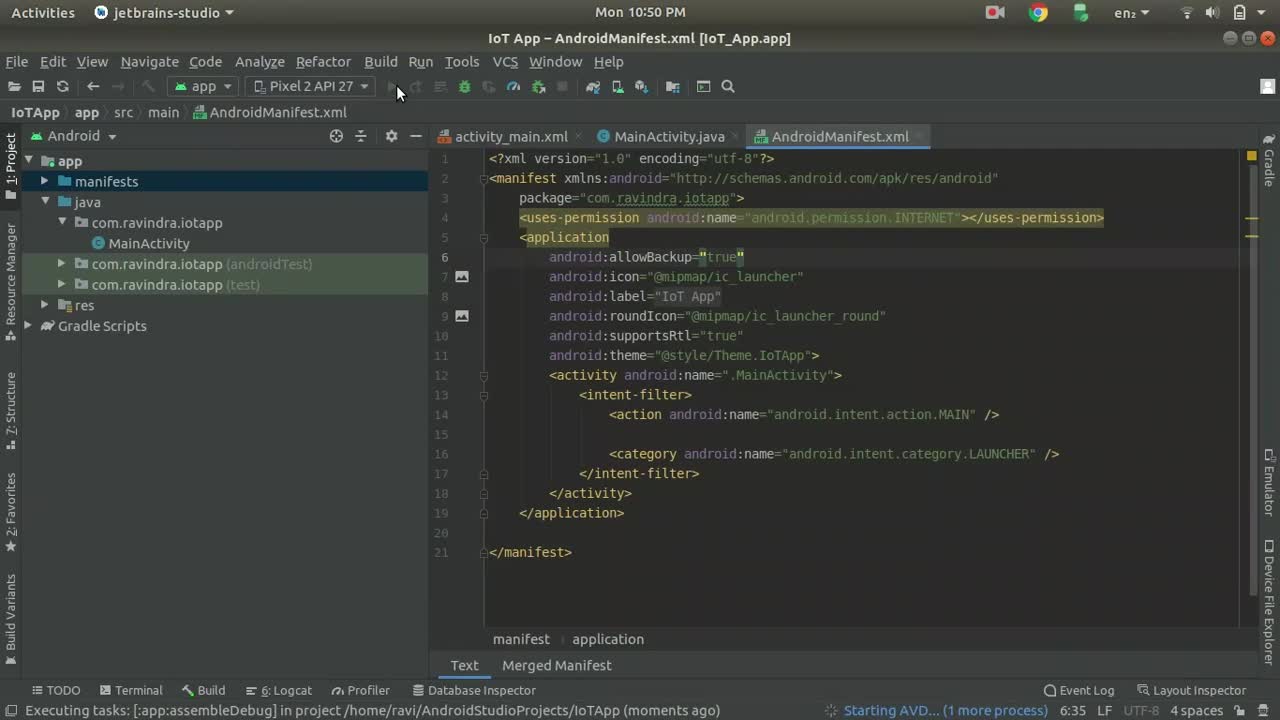Viewport: 1280px width, 720px height.
Task: Collapse the app module node
Action: point(29,161)
